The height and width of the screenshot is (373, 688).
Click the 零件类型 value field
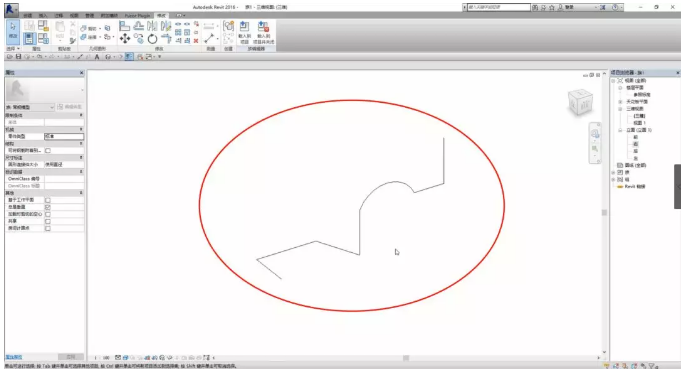coord(64,136)
